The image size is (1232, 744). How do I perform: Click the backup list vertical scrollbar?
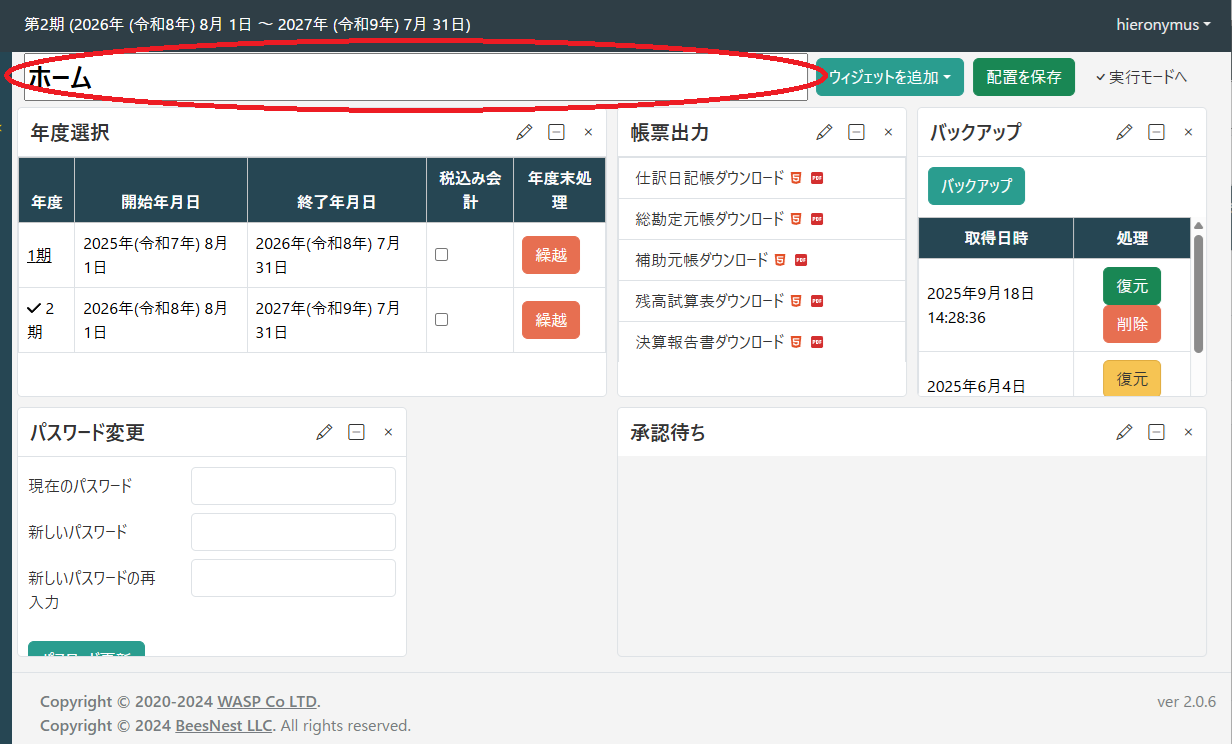pyautogui.click(x=1198, y=292)
